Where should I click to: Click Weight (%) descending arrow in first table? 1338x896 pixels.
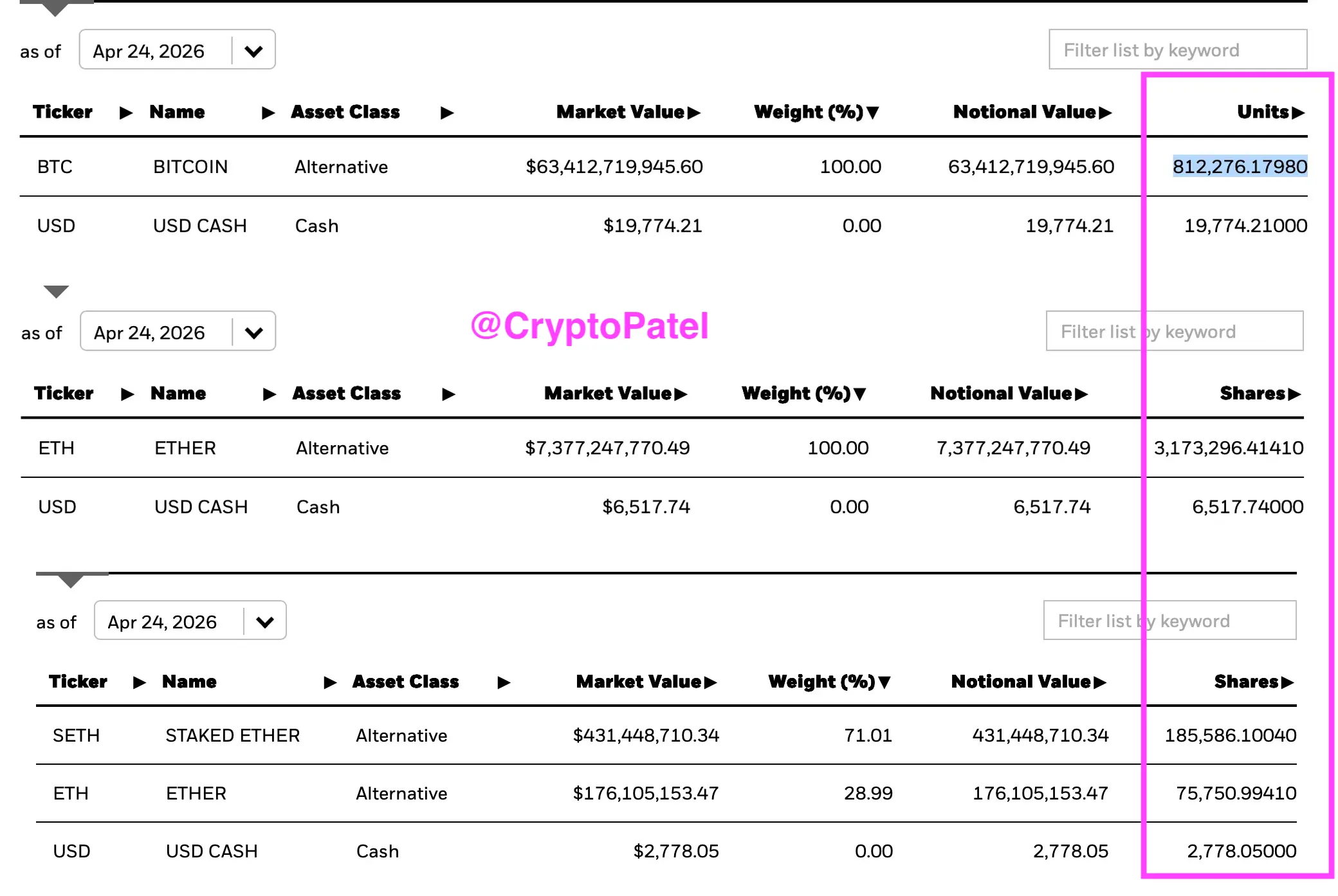[x=873, y=113]
